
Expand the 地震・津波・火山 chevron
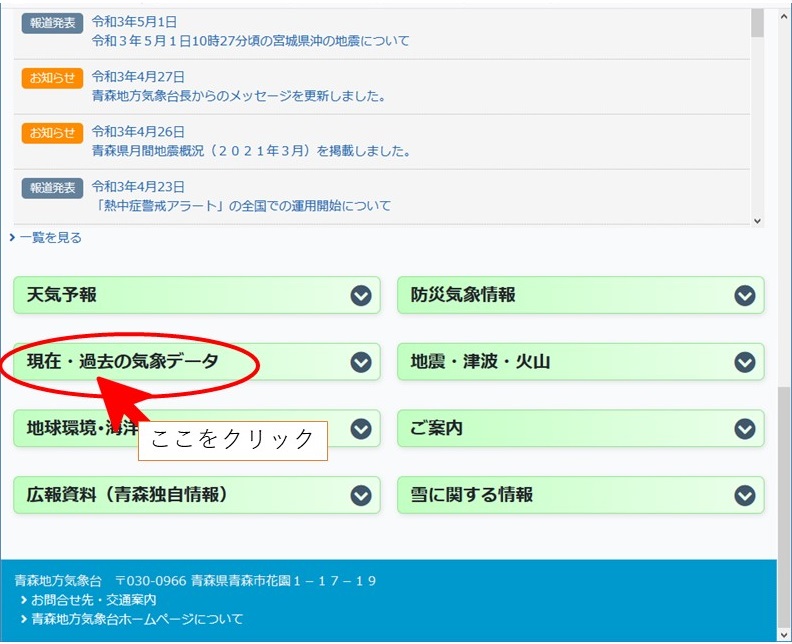pos(745,362)
